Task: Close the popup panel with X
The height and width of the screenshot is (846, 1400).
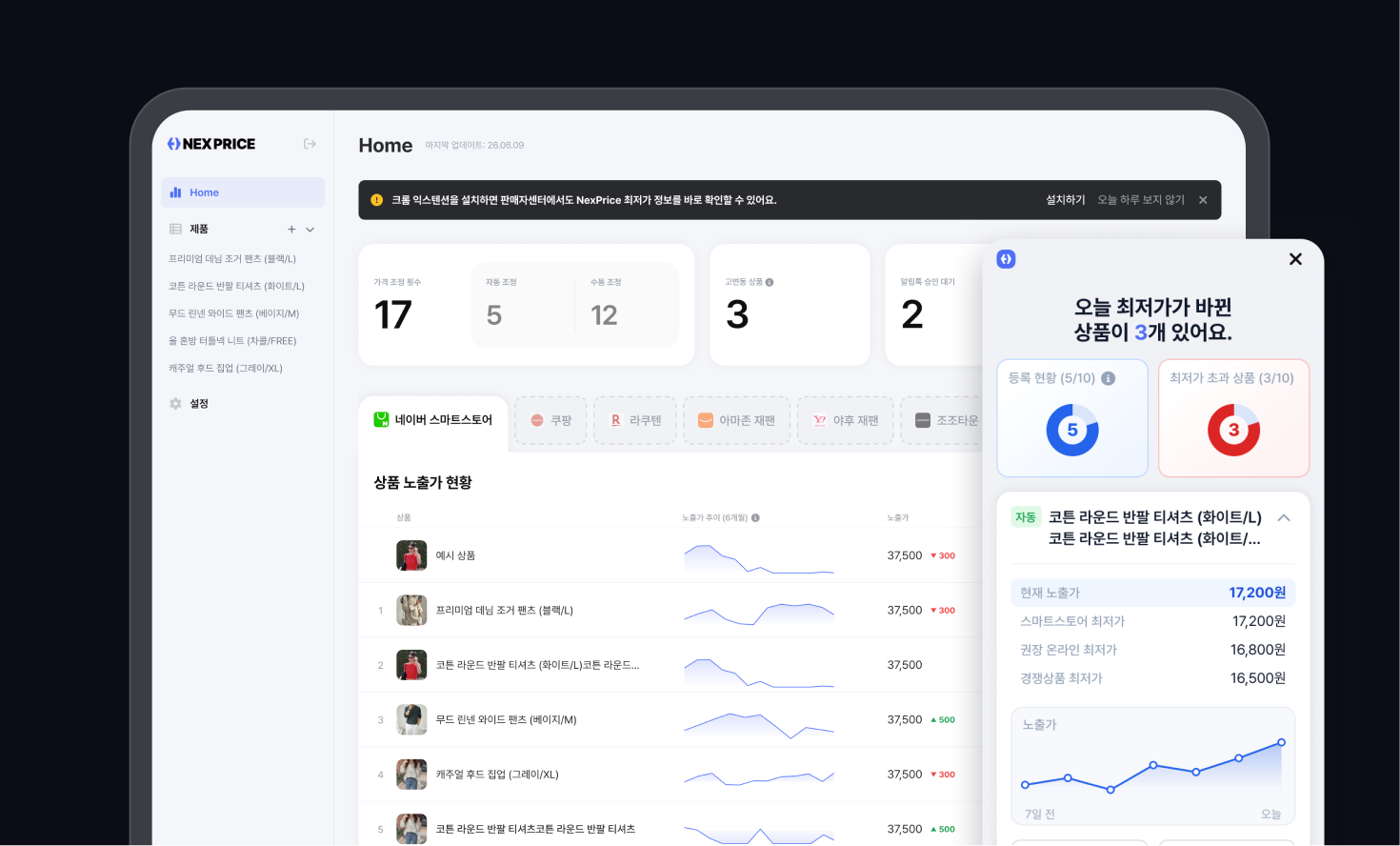Action: click(x=1295, y=259)
